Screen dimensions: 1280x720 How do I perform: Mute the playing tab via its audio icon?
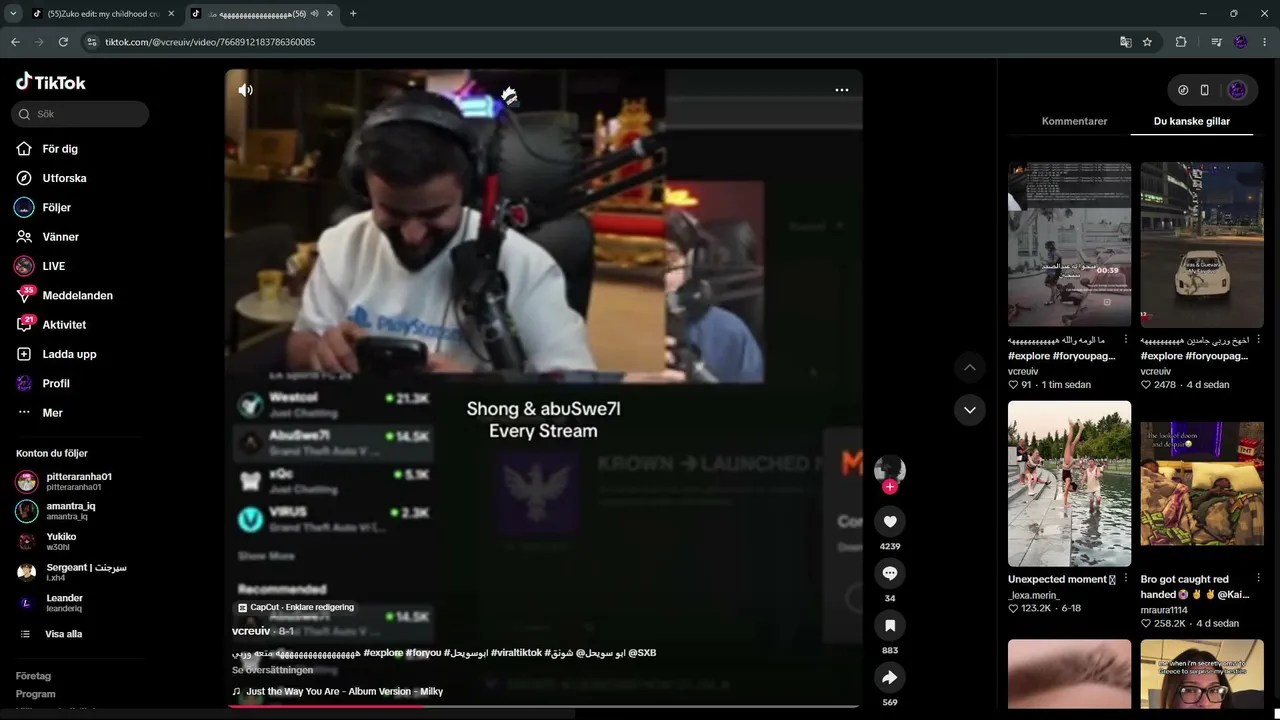tap(315, 14)
